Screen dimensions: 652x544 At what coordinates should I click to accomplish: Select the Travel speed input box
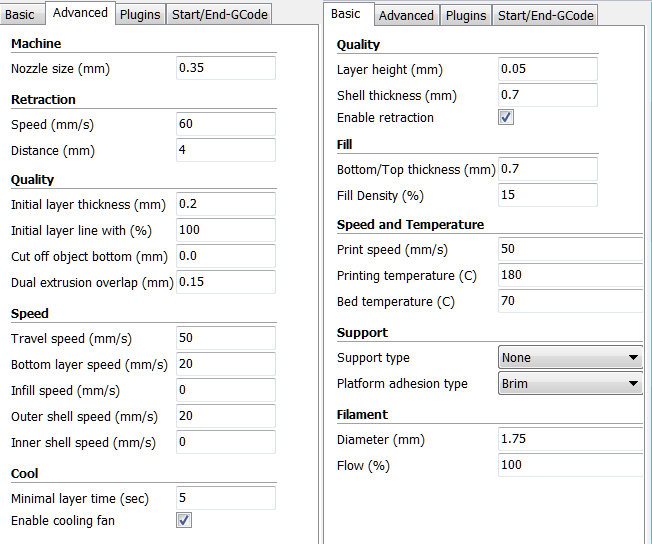(x=225, y=338)
